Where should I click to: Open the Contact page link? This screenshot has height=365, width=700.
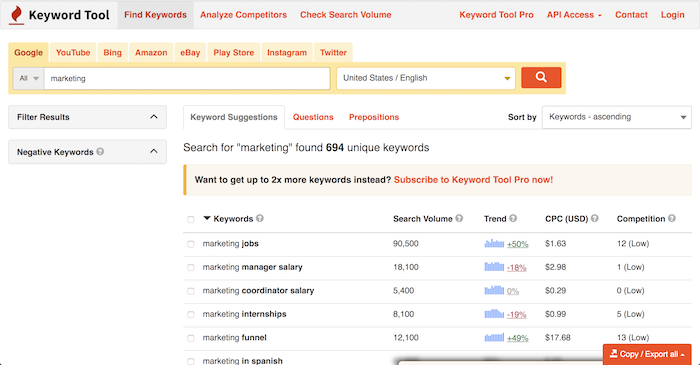(631, 15)
